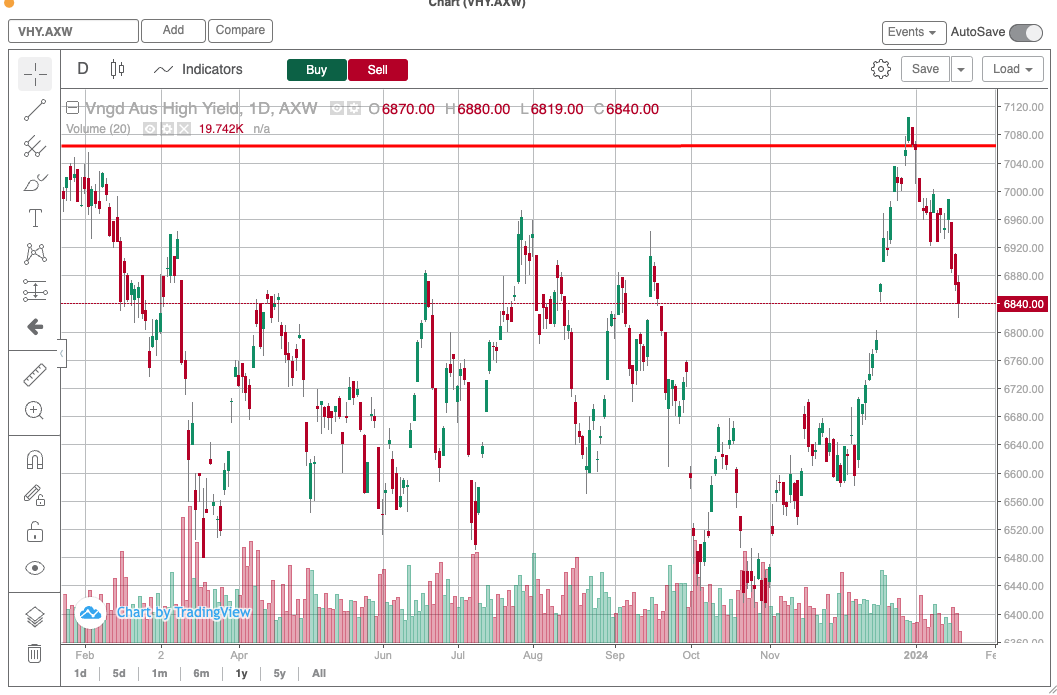The width and height of the screenshot is (1057, 695).
Task: Click the 2024 label on time axis
Action: [x=915, y=655]
